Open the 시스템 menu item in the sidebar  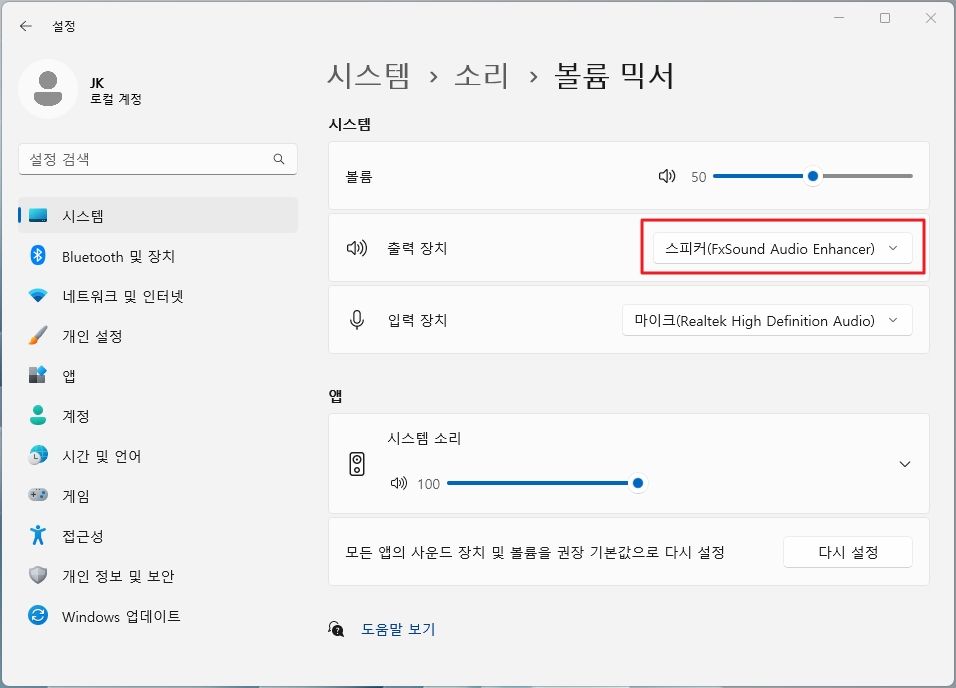158,215
